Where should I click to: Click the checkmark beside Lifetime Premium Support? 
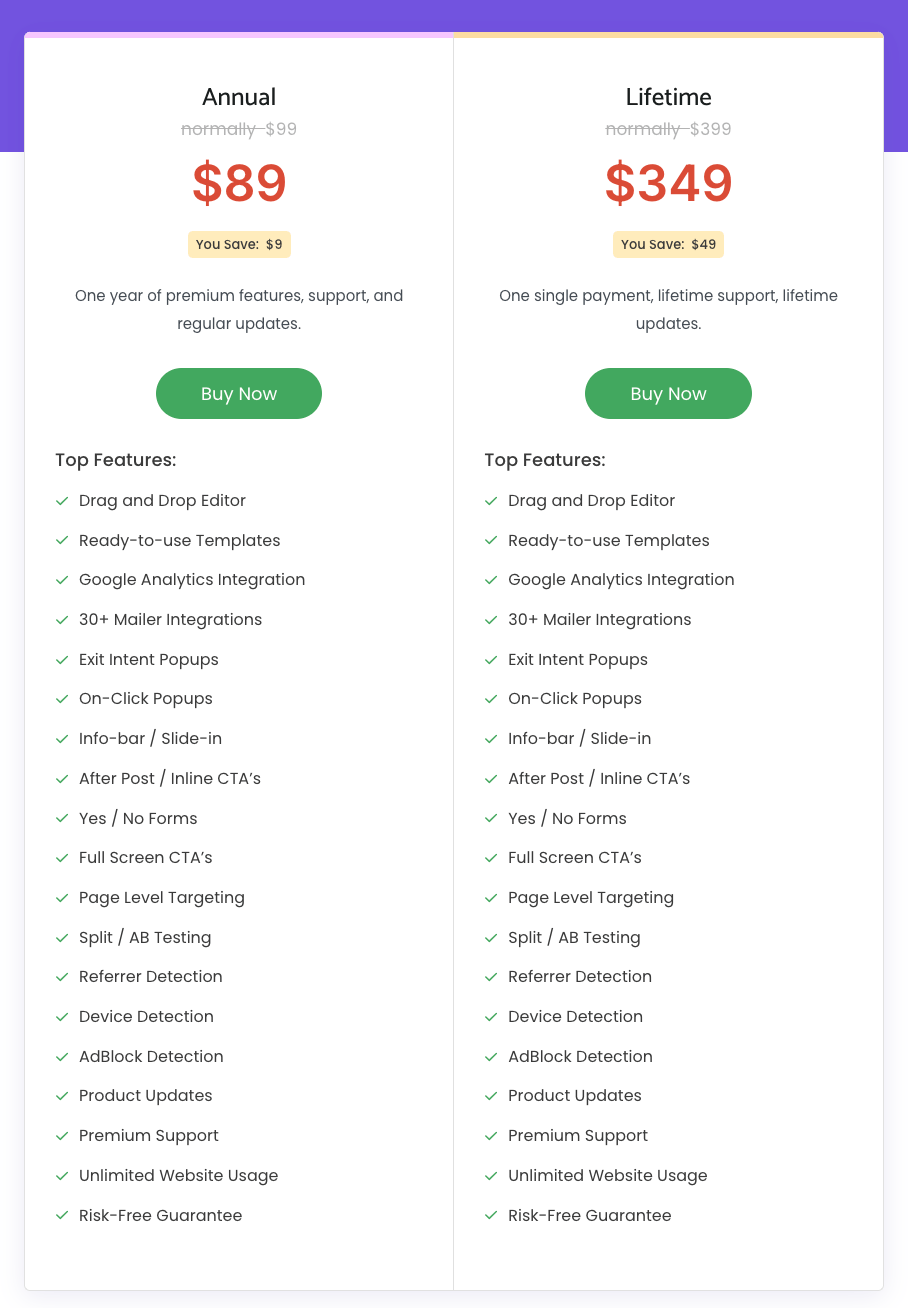(491, 1136)
